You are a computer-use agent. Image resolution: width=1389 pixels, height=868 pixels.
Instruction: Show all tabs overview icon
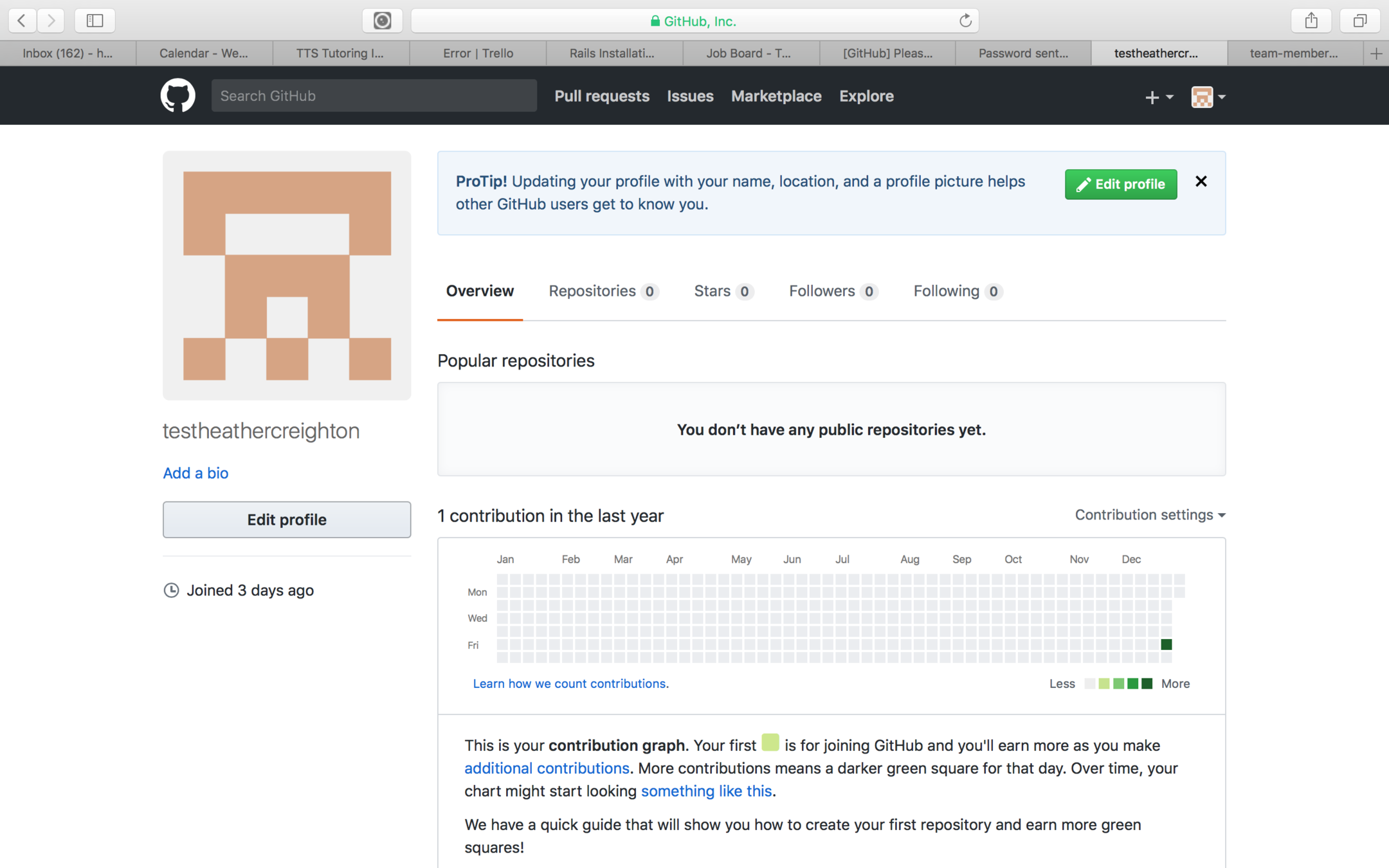[1359, 21]
